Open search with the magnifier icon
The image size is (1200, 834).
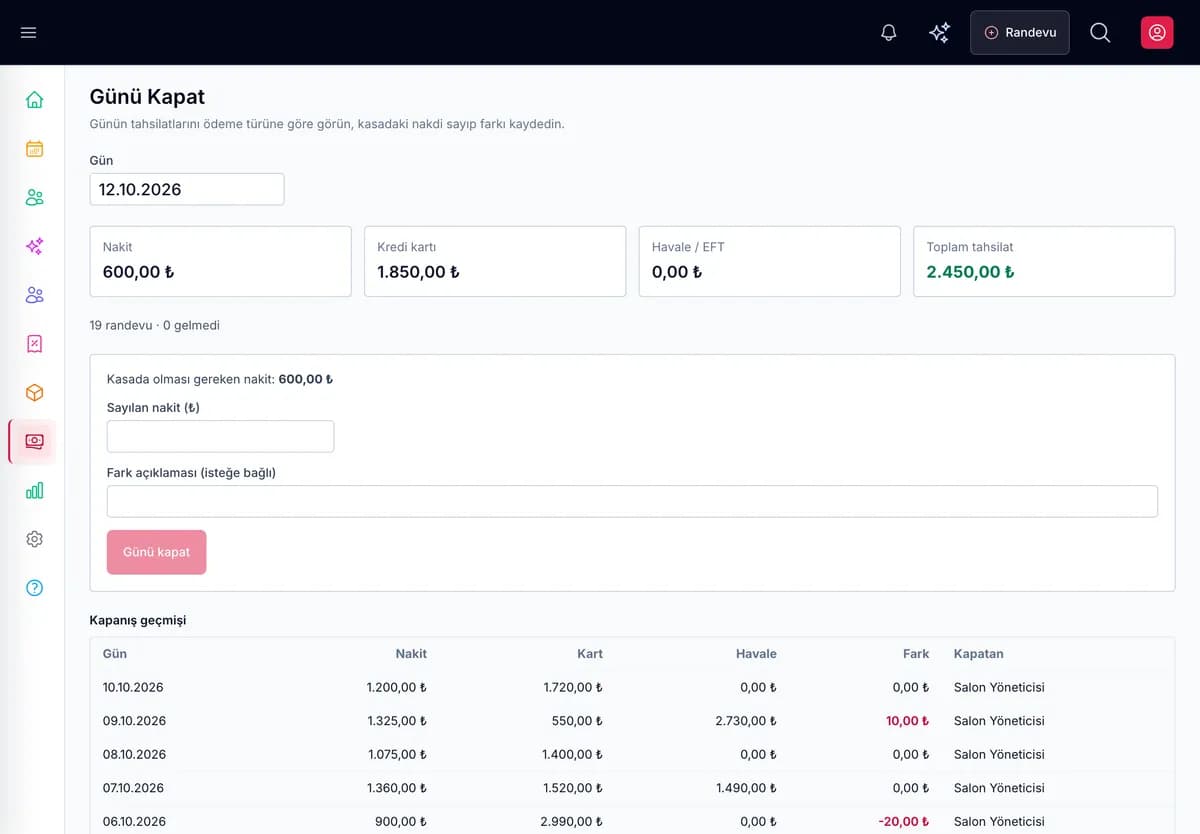click(x=1100, y=33)
